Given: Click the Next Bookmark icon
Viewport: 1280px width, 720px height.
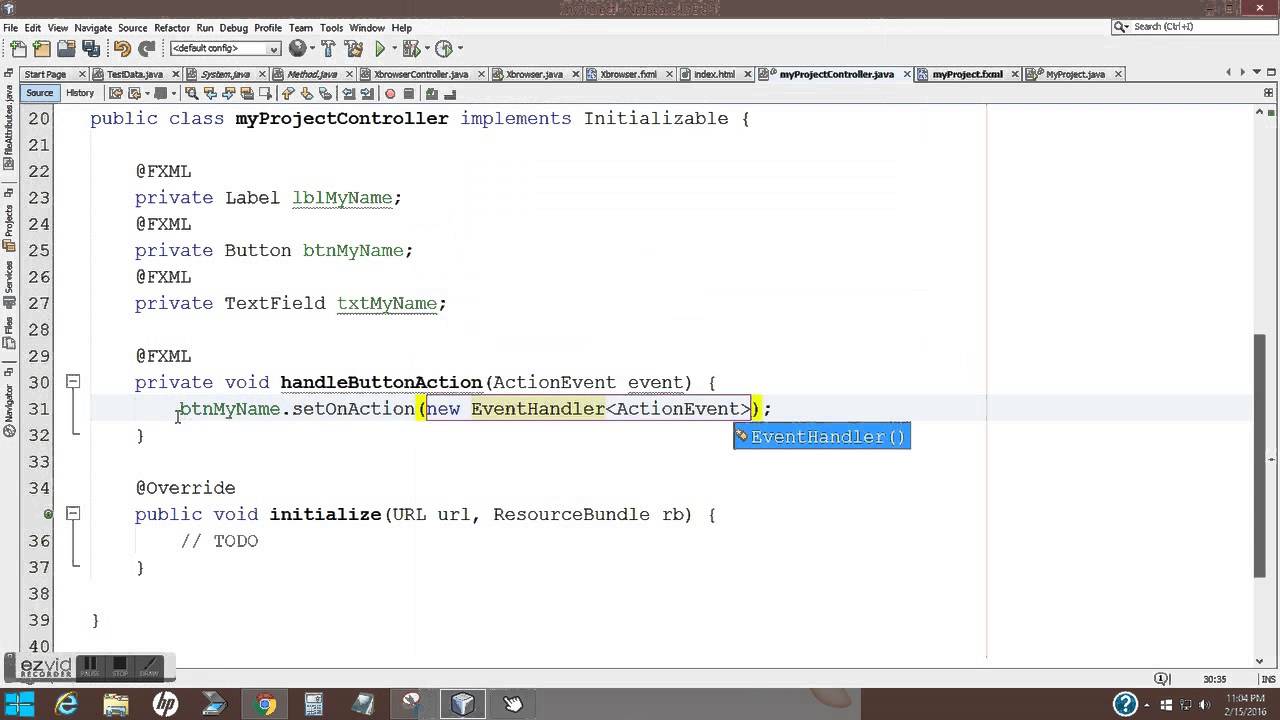Looking at the screenshot, I should [x=306, y=93].
